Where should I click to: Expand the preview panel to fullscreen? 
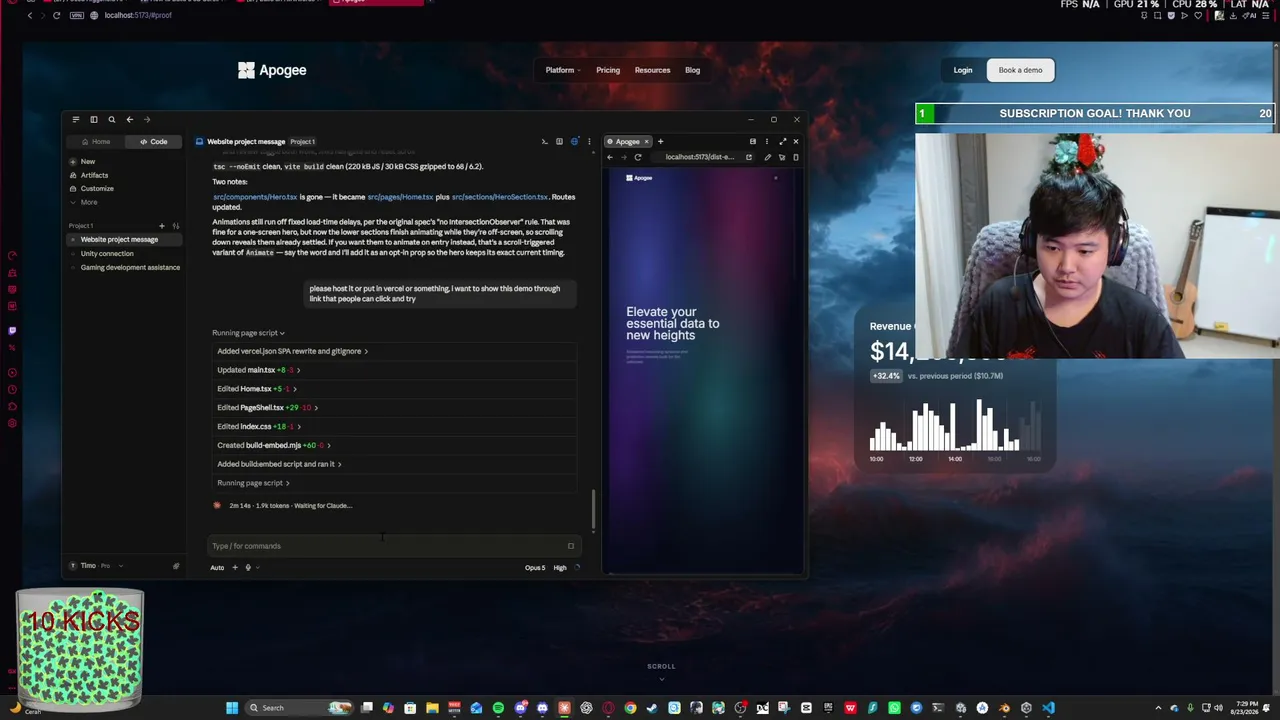coord(782,142)
